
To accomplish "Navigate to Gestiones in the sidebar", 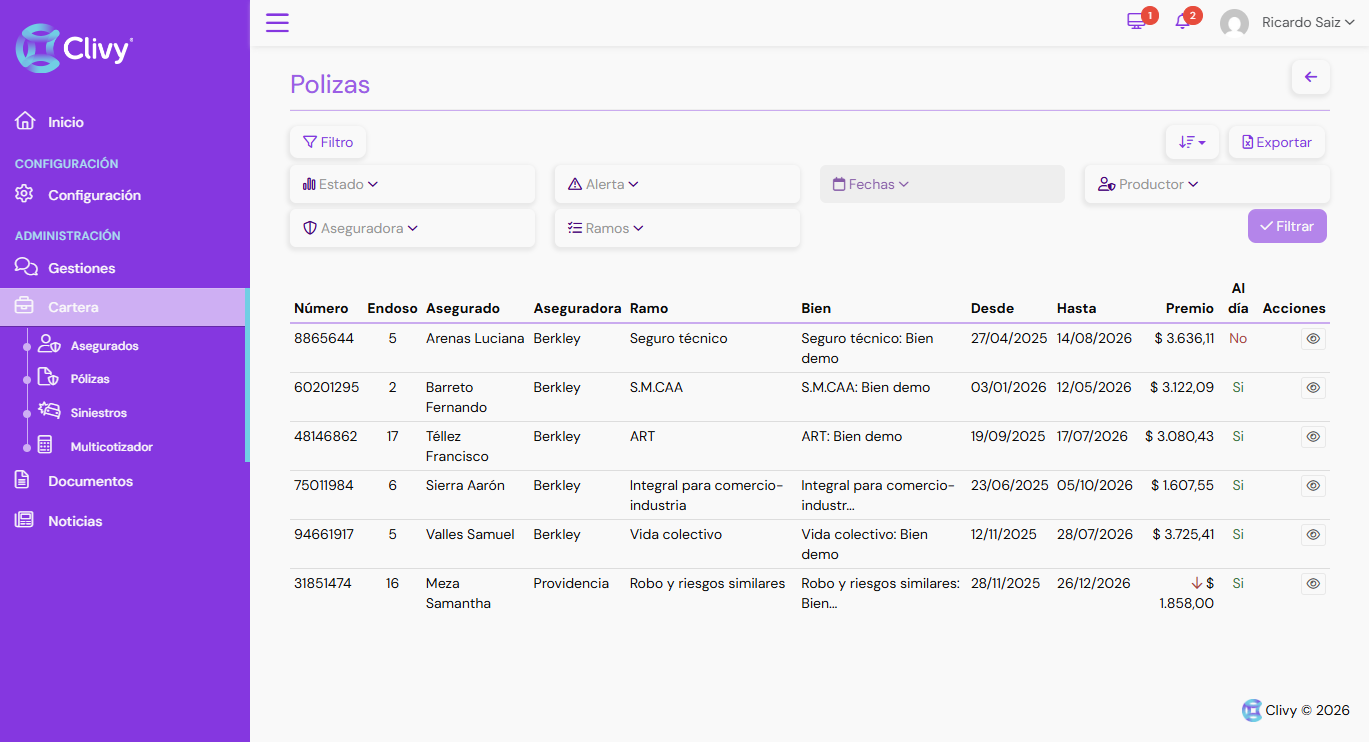I will pyautogui.click(x=81, y=268).
